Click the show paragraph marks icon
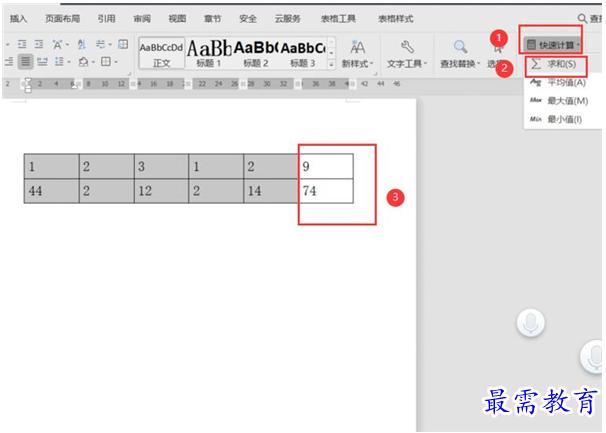The width and height of the screenshot is (606, 433). (100, 44)
